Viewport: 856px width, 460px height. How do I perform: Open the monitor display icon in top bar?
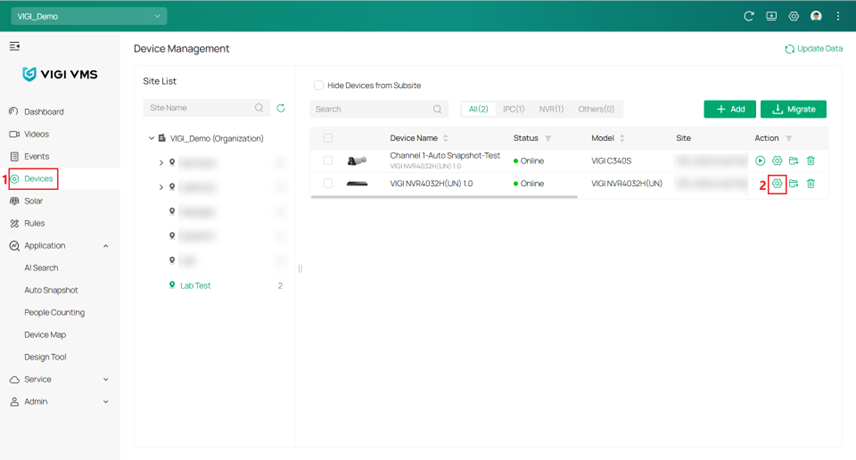click(x=771, y=16)
